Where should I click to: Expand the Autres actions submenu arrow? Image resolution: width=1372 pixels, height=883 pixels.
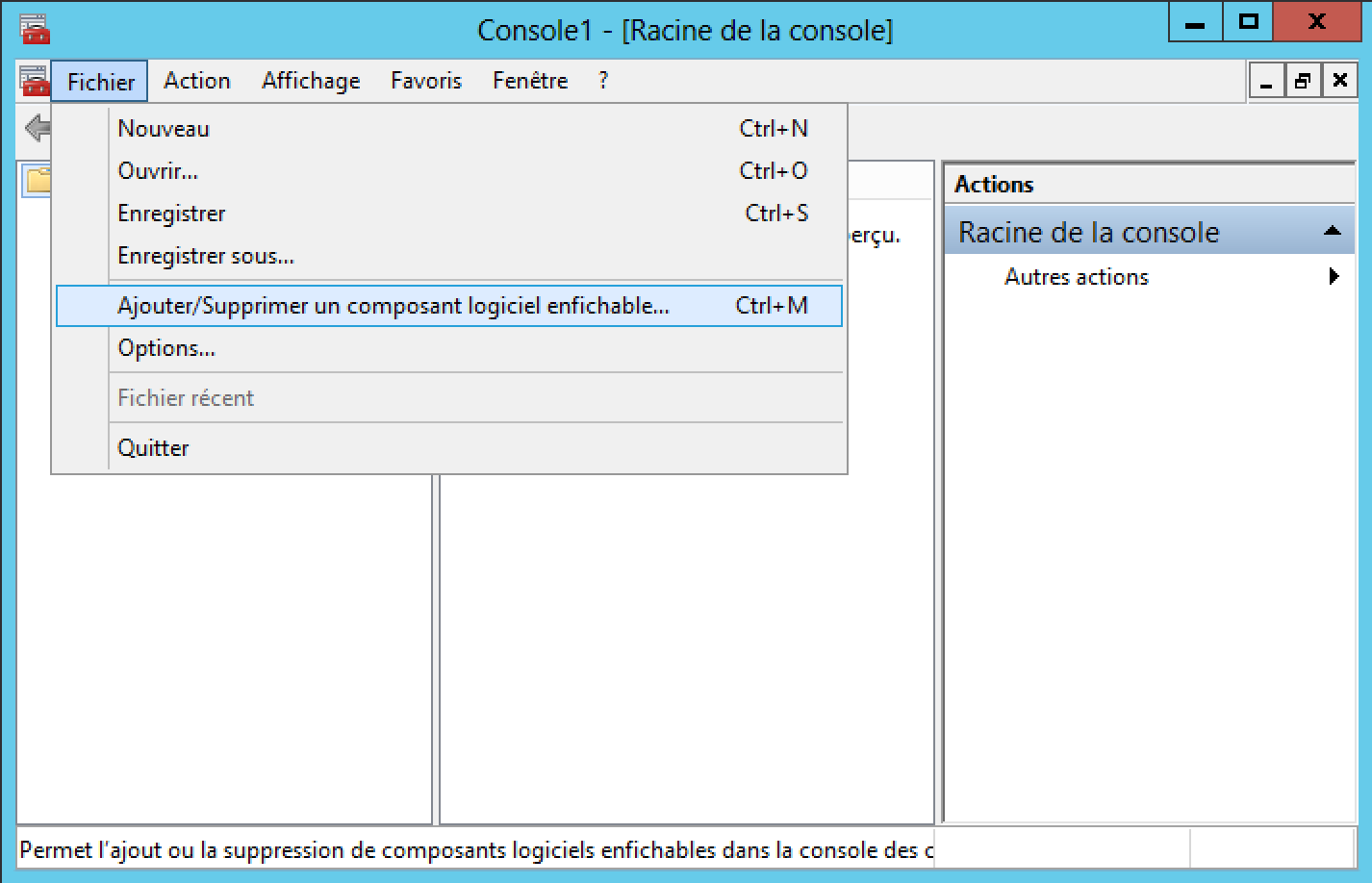(1334, 277)
